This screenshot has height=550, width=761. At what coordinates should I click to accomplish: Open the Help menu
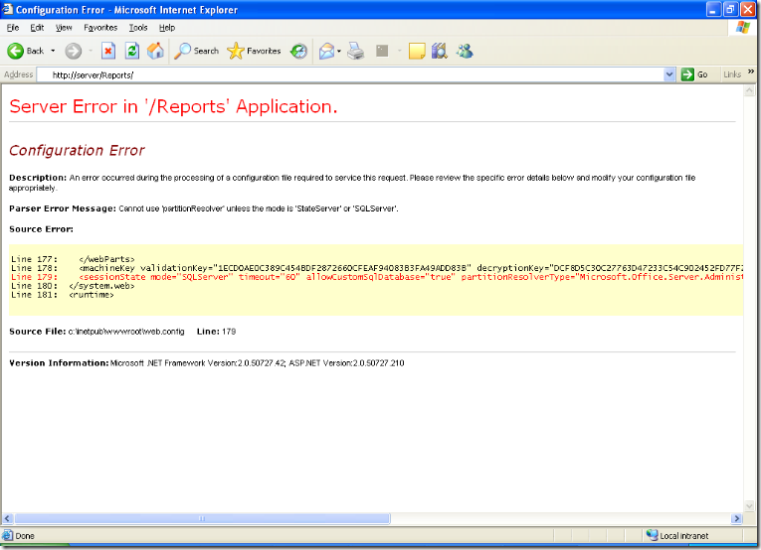(167, 28)
